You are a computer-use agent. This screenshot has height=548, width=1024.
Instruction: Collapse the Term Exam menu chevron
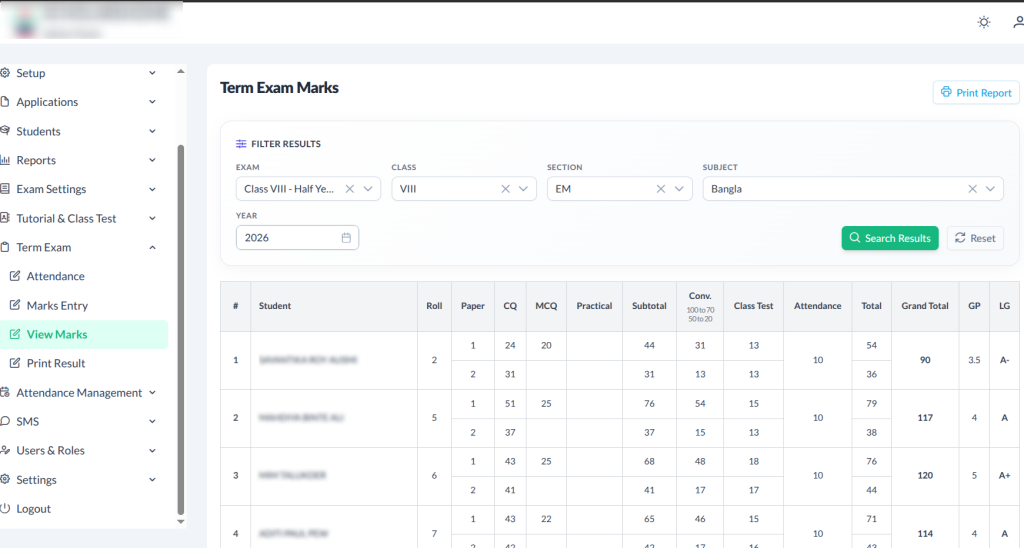(x=152, y=248)
